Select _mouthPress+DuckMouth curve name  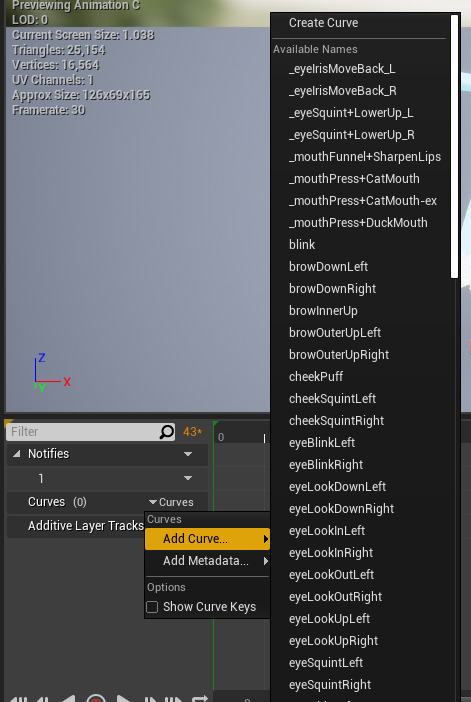point(358,223)
